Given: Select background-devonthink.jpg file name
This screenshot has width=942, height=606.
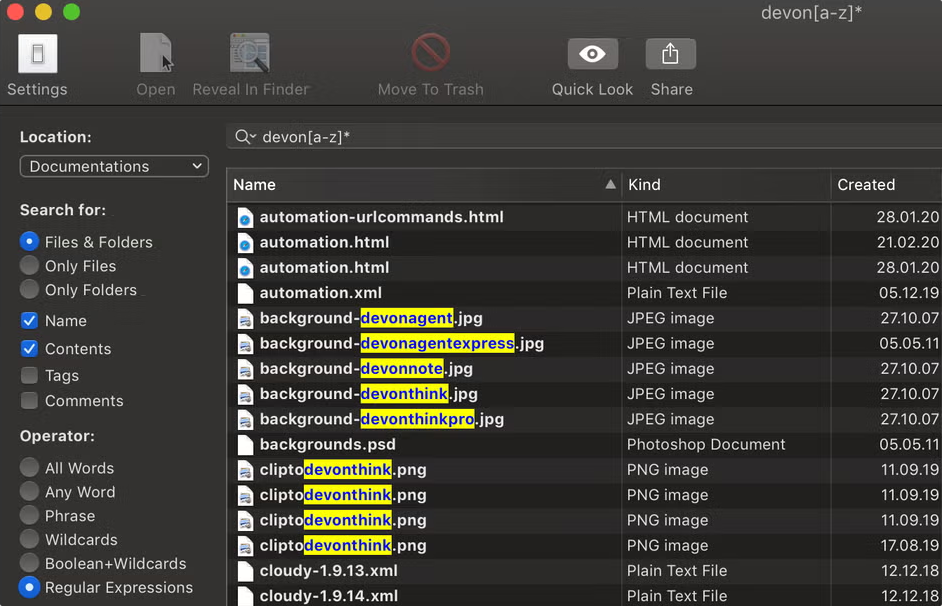Looking at the screenshot, I should pyautogui.click(x=368, y=394).
